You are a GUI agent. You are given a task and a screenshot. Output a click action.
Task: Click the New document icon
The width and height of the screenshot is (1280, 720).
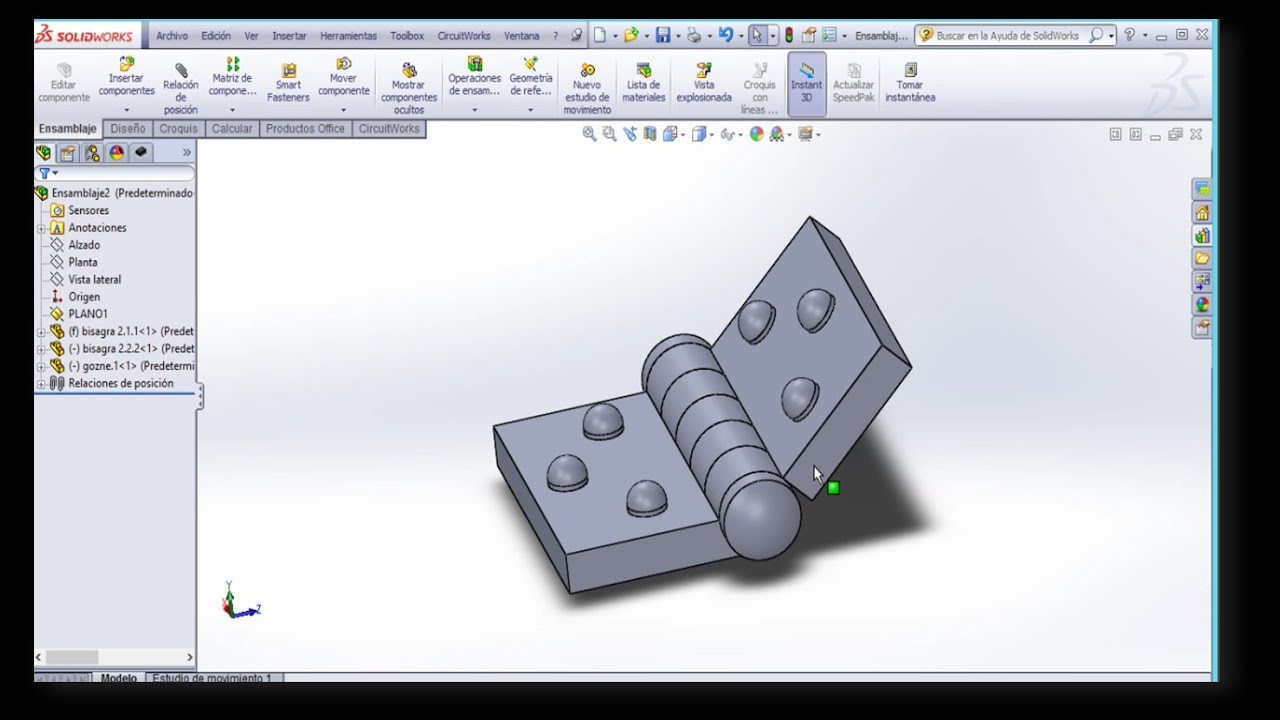coord(599,35)
